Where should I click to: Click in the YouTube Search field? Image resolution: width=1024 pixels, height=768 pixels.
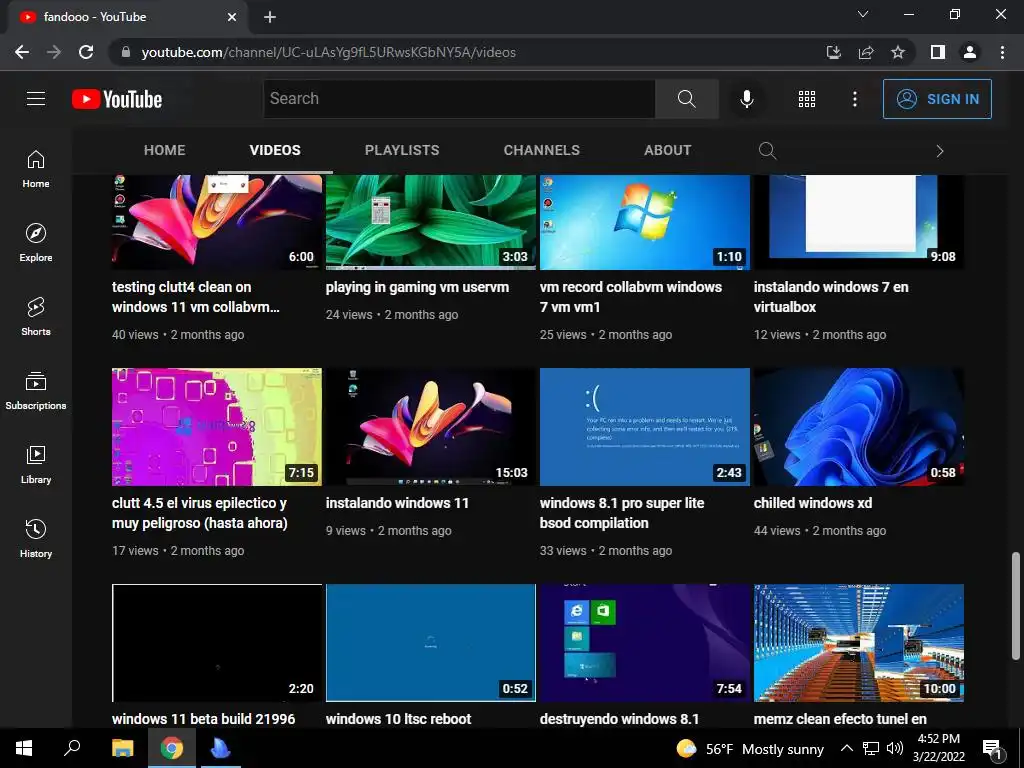click(459, 99)
